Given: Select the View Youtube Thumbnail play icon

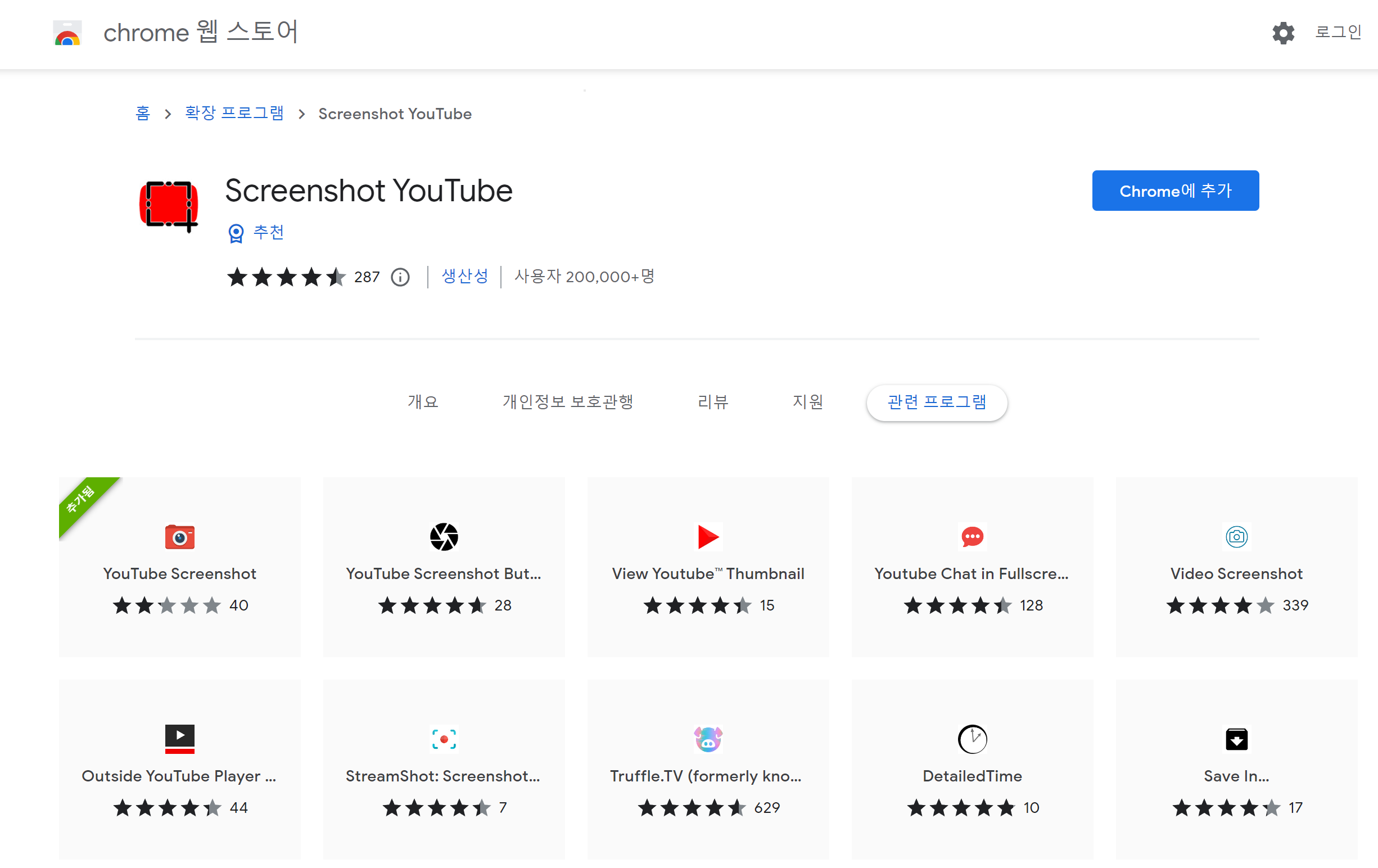Looking at the screenshot, I should (x=708, y=537).
